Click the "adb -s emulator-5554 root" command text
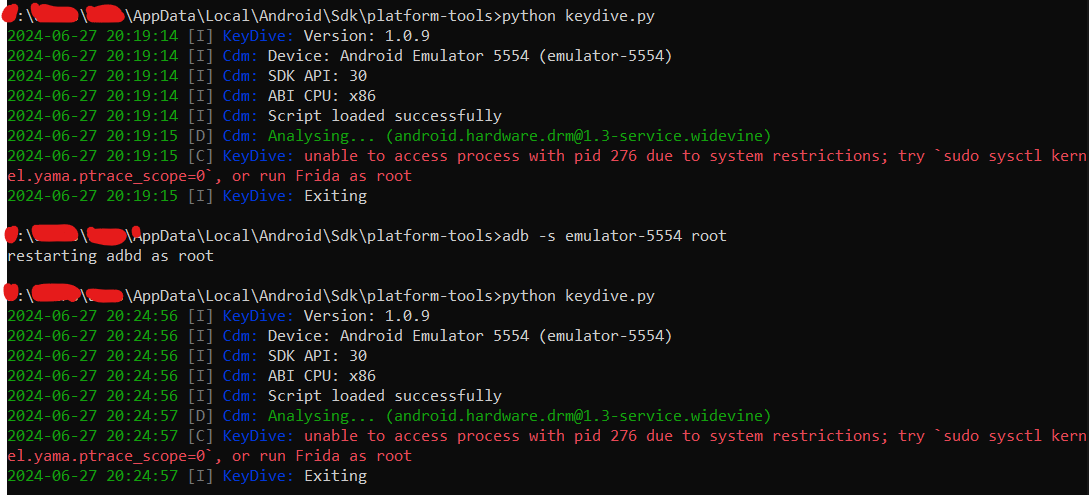 (613, 236)
